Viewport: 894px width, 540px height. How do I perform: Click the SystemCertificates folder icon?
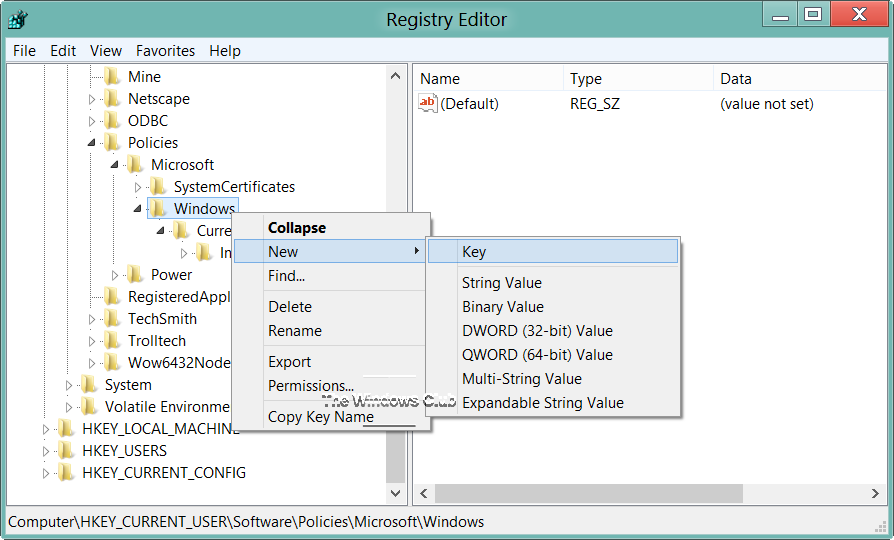[157, 187]
